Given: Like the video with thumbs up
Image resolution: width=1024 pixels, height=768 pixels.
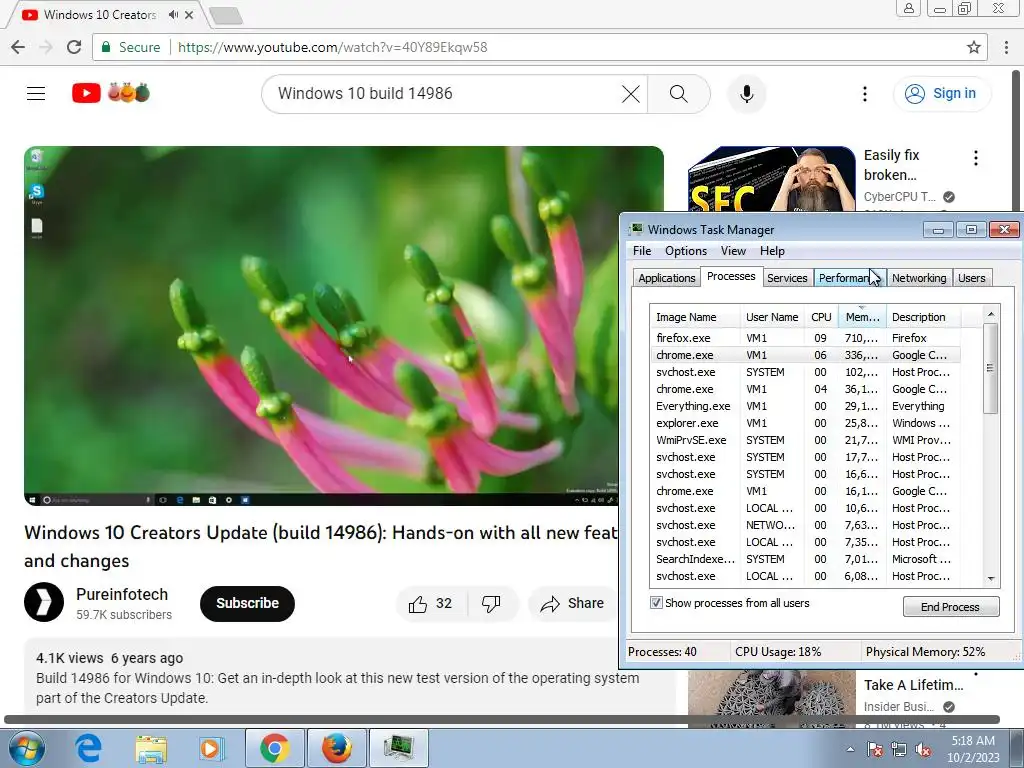Looking at the screenshot, I should 430,604.
